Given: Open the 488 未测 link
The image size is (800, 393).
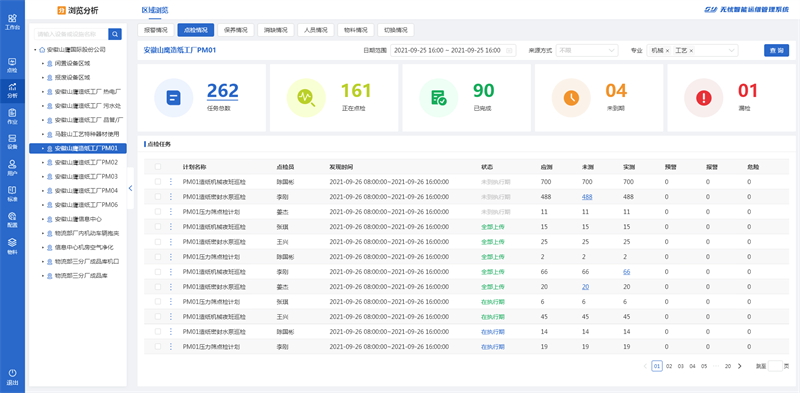Looking at the screenshot, I should click(x=587, y=197).
